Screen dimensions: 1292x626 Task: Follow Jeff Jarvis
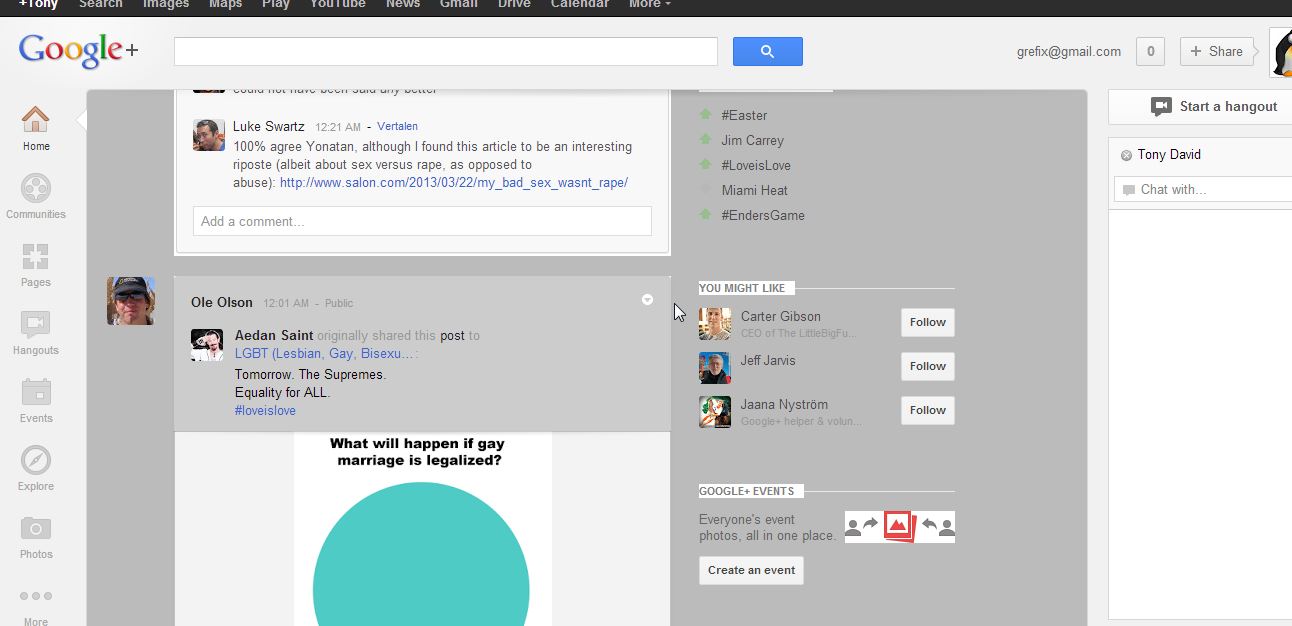click(927, 366)
